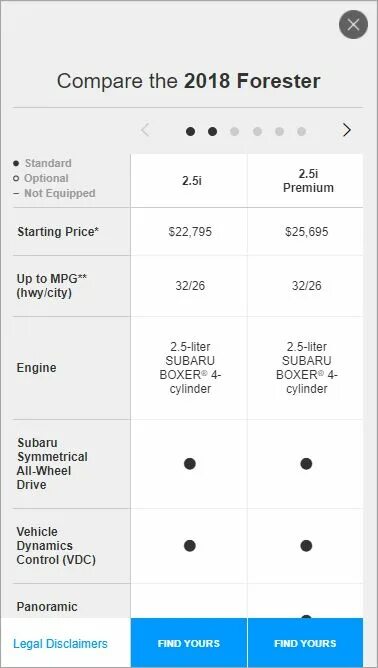Click the 2.5i Premium VDC standard dot
378x668 pixels.
306,546
